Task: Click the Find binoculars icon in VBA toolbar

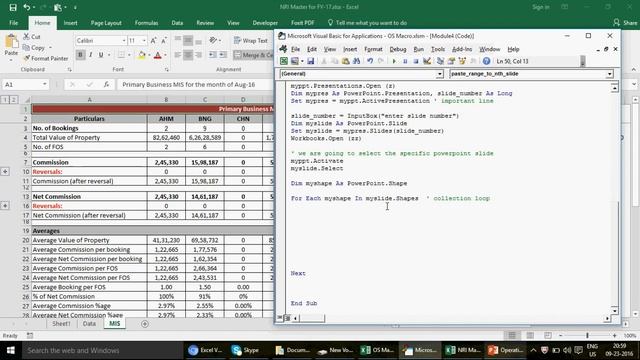Action: pos(356,61)
